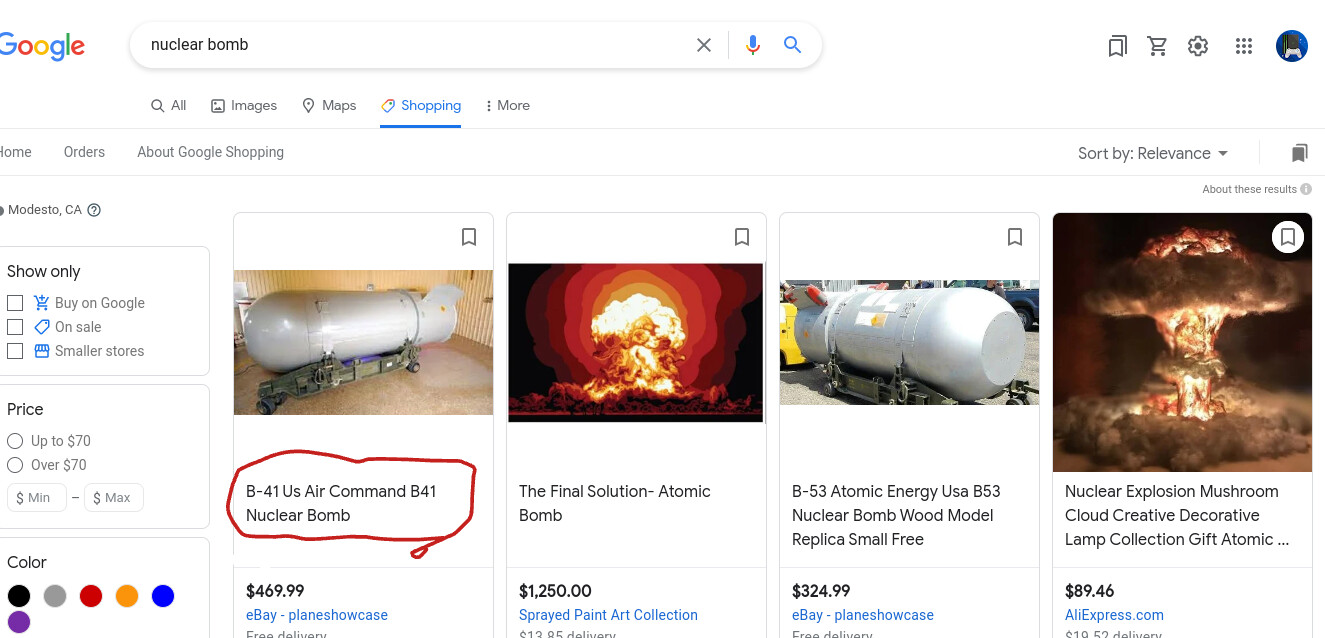1325x638 pixels.
Task: Go to the Orders page
Action: [84, 152]
